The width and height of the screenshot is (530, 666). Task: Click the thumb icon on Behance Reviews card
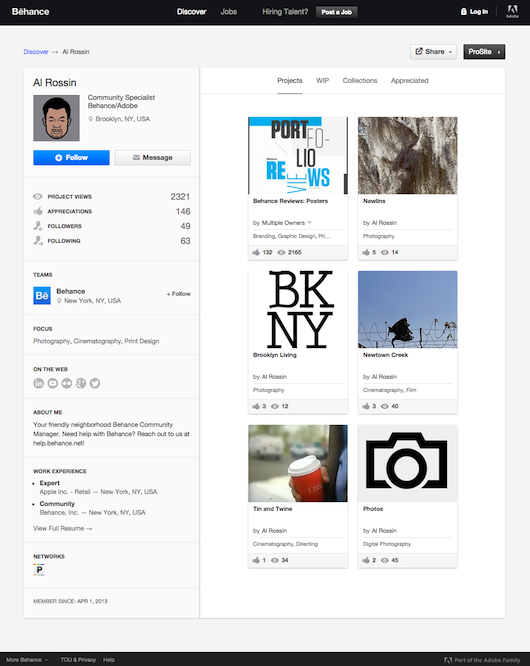[256, 252]
